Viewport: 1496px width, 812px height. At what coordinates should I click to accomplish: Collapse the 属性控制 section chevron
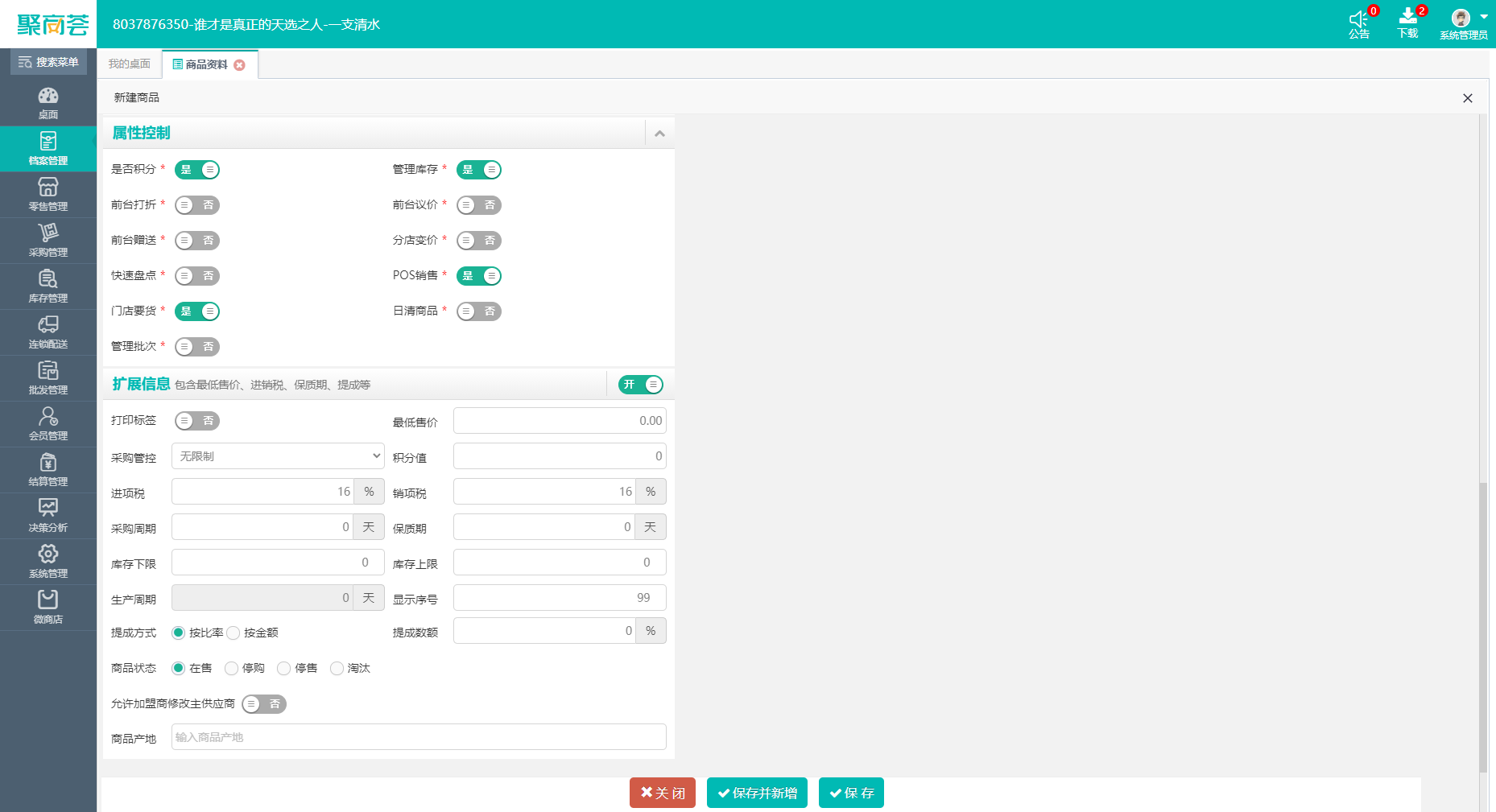[x=659, y=134]
